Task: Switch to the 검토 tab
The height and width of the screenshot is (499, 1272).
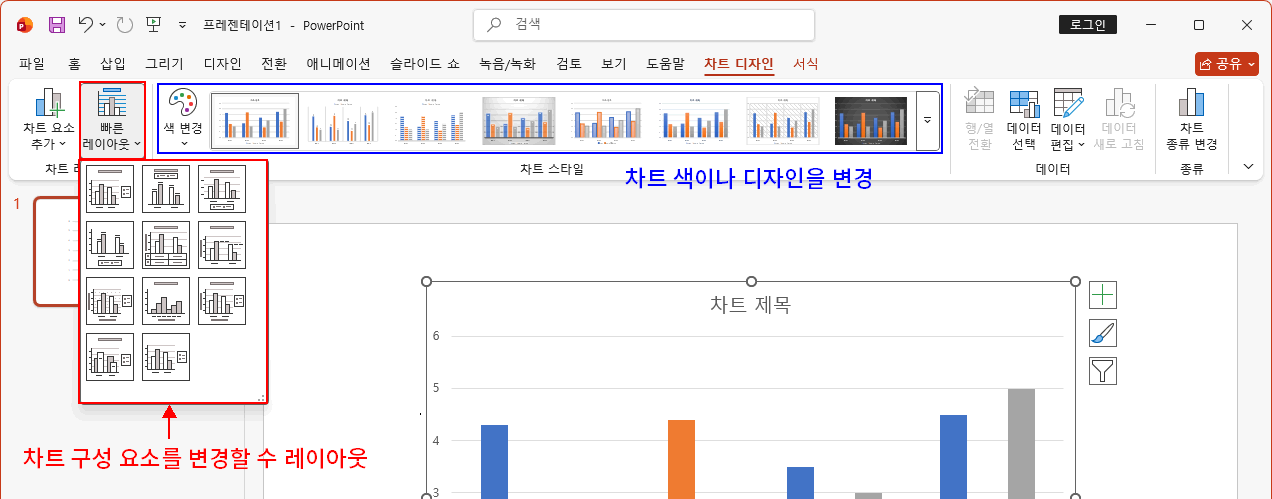Action: [569, 64]
